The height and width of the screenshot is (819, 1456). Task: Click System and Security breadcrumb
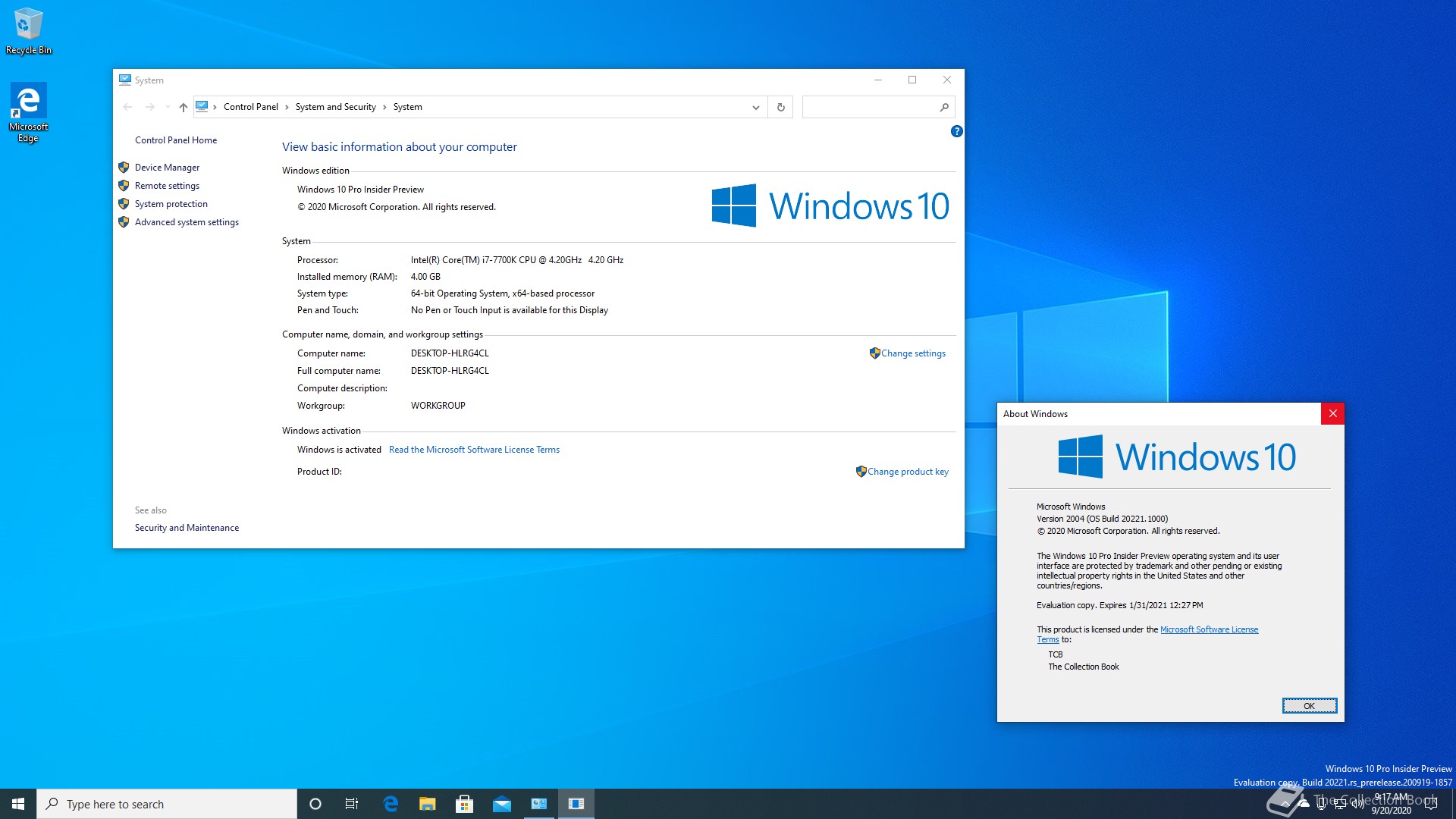(x=335, y=107)
